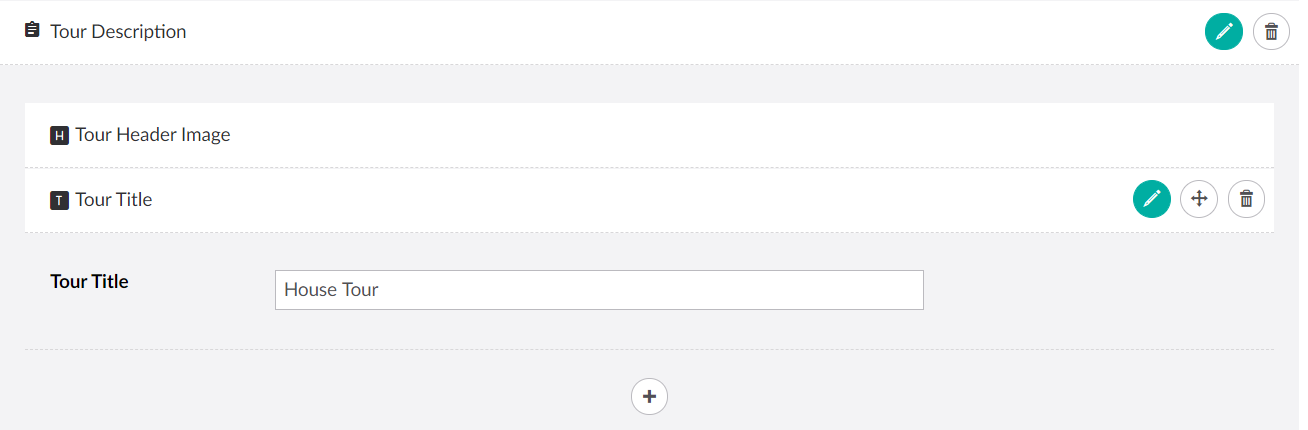The image size is (1308, 430).
Task: Click empty right end of Tour Title input
Action: pos(890,290)
